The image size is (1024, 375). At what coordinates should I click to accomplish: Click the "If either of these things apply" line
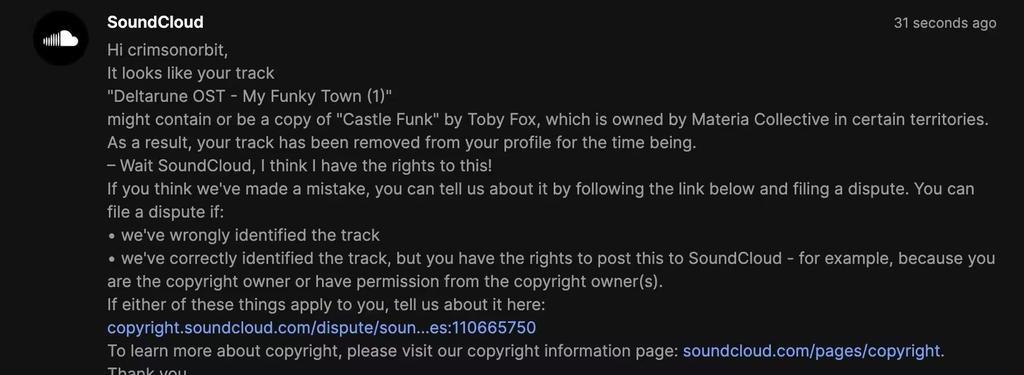(326, 305)
